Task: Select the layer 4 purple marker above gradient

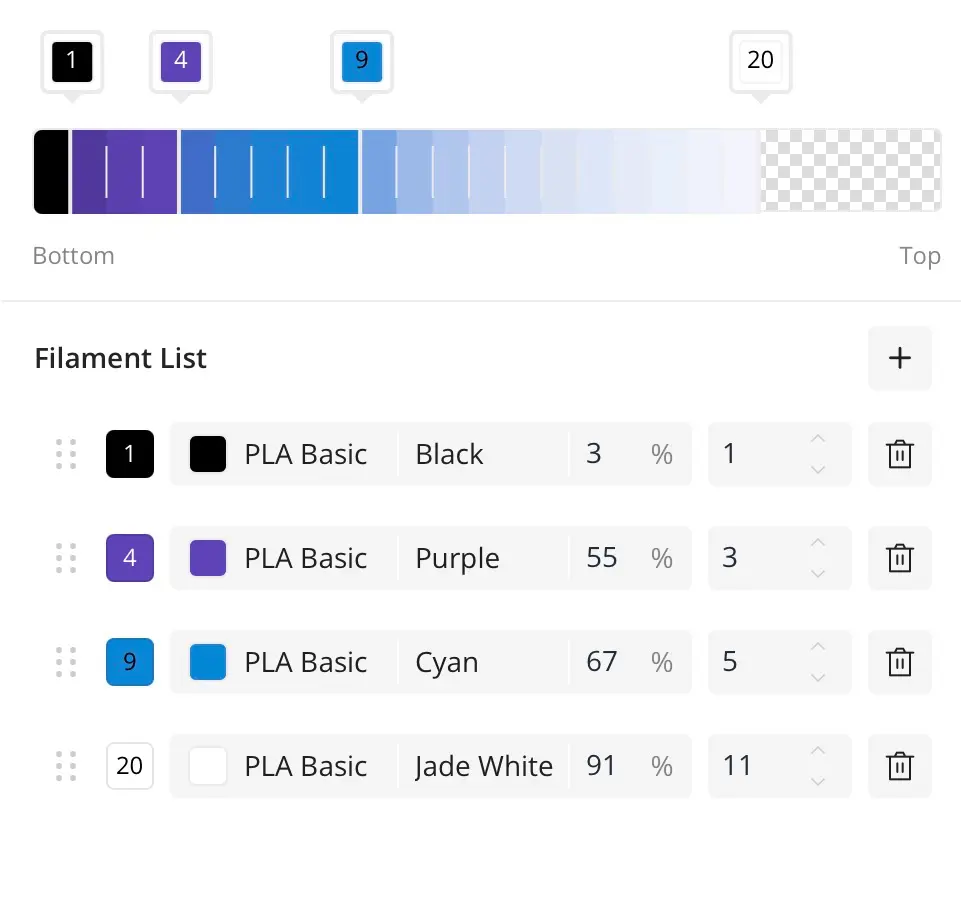Action: click(x=181, y=62)
